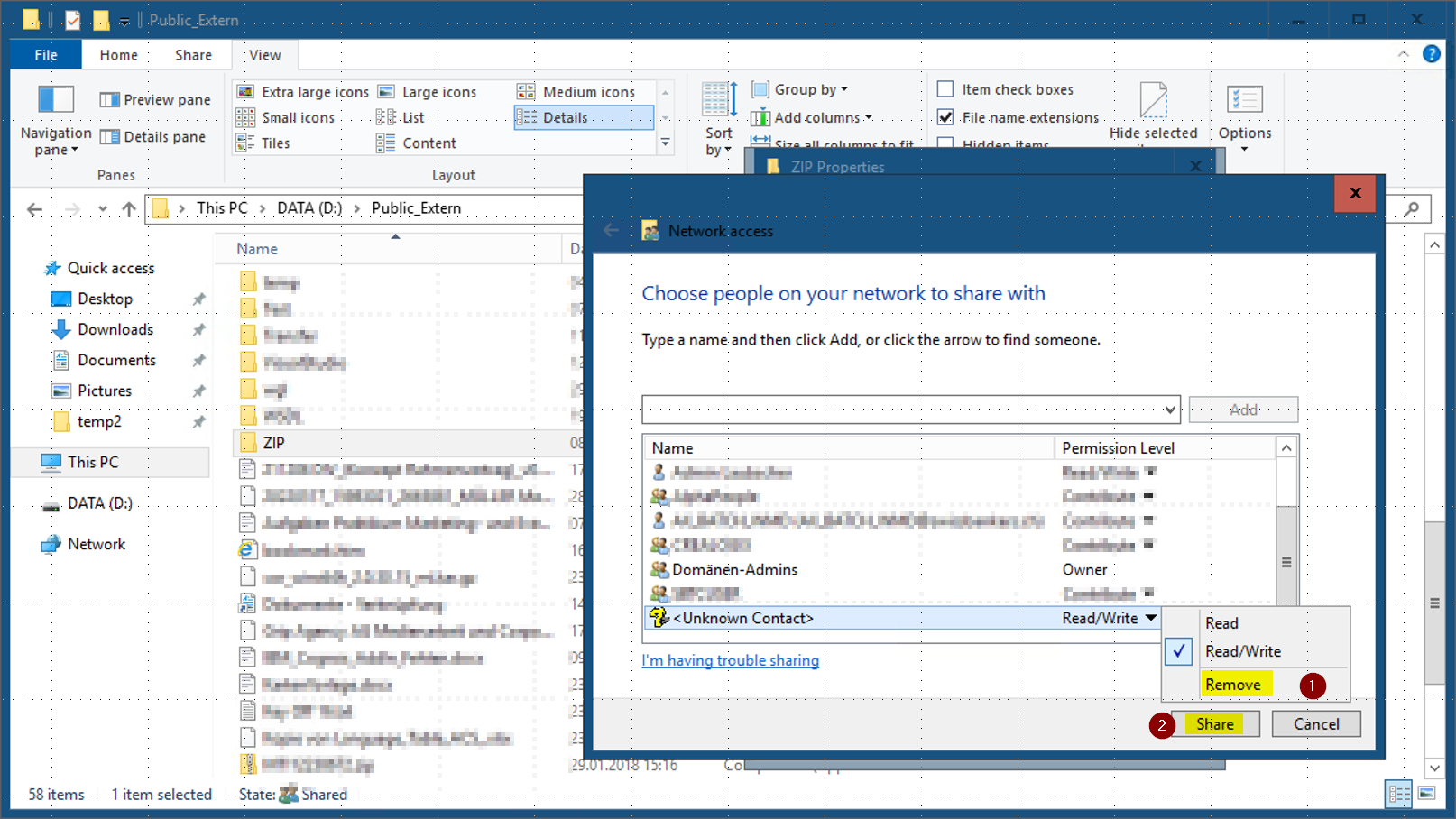This screenshot has width=1456, height=819.
Task: Open the Share ribbon tab
Action: pos(194,55)
